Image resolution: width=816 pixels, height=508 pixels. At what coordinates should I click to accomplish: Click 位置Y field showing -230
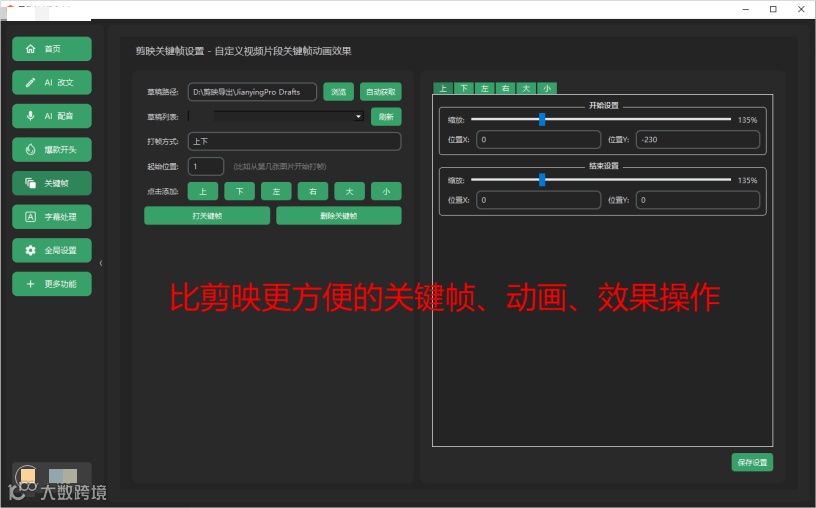coord(698,139)
